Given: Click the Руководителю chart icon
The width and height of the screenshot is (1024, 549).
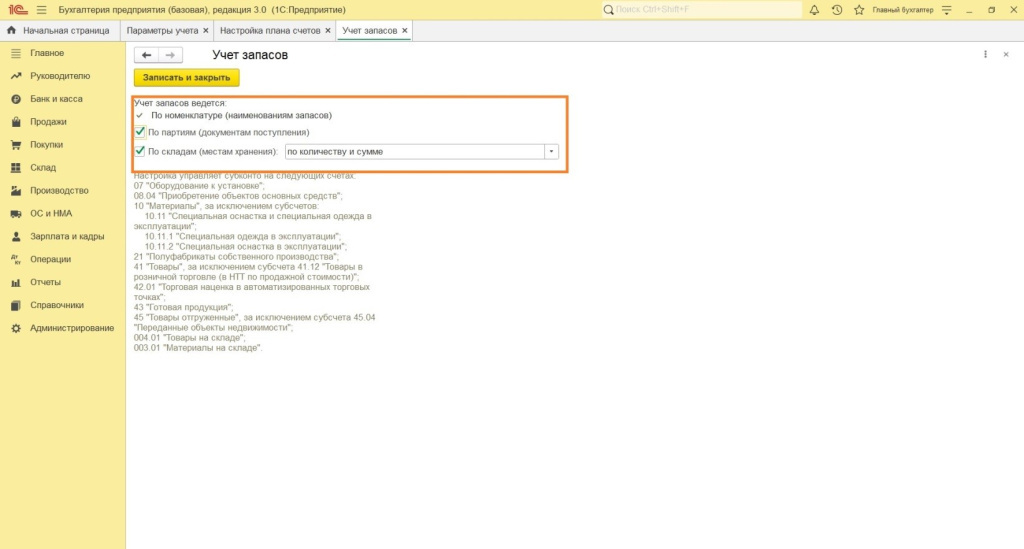Looking at the screenshot, I should point(16,76).
